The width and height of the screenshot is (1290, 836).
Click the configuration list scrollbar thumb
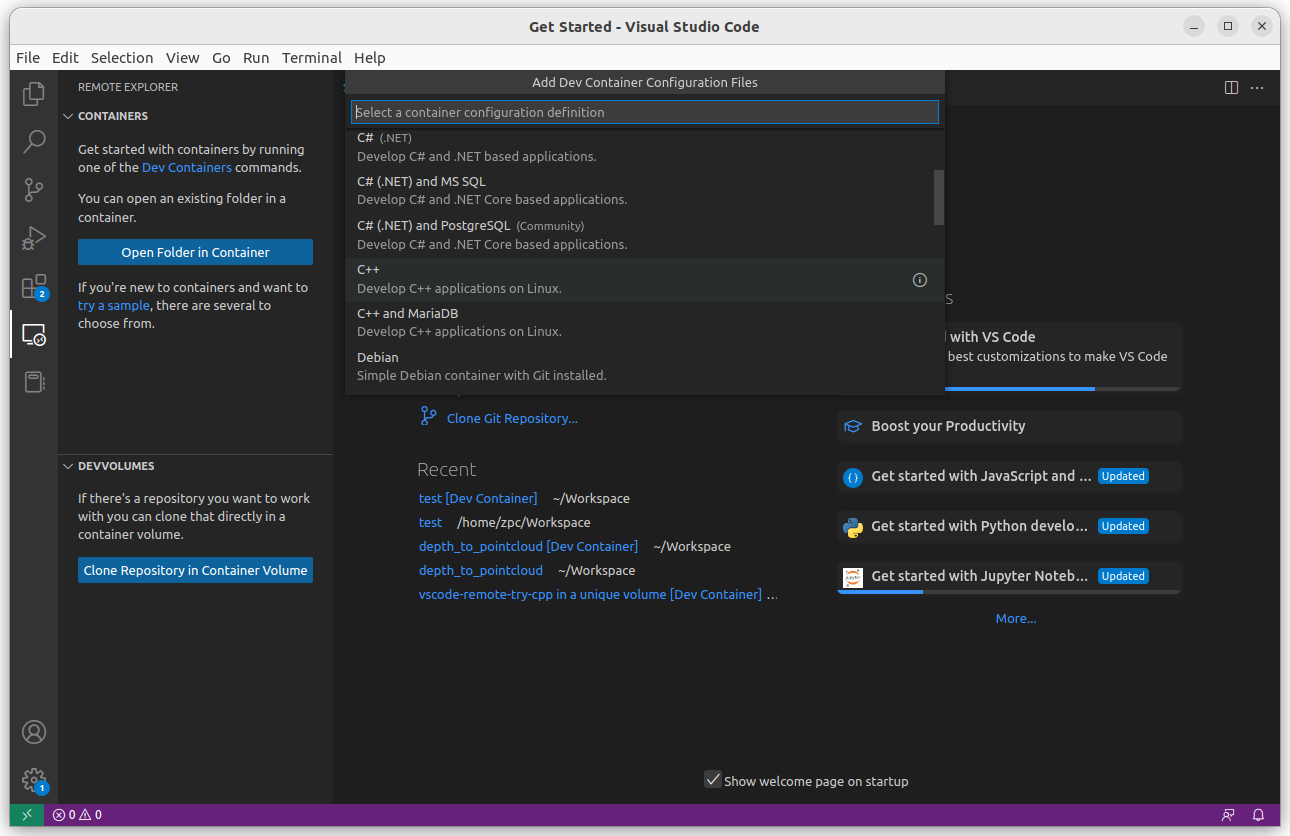point(939,197)
